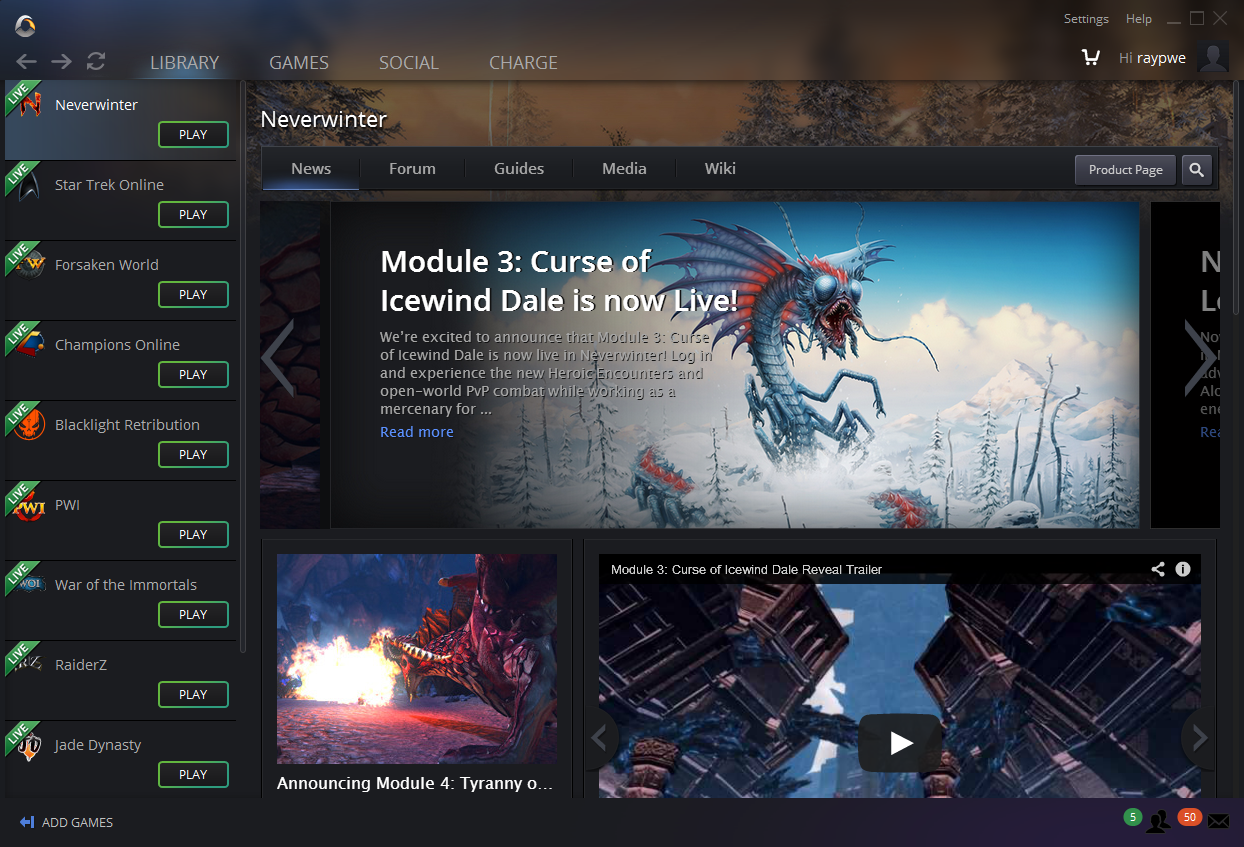Open the GAMES menu section
Screen dimensions: 1244x847
coord(298,63)
